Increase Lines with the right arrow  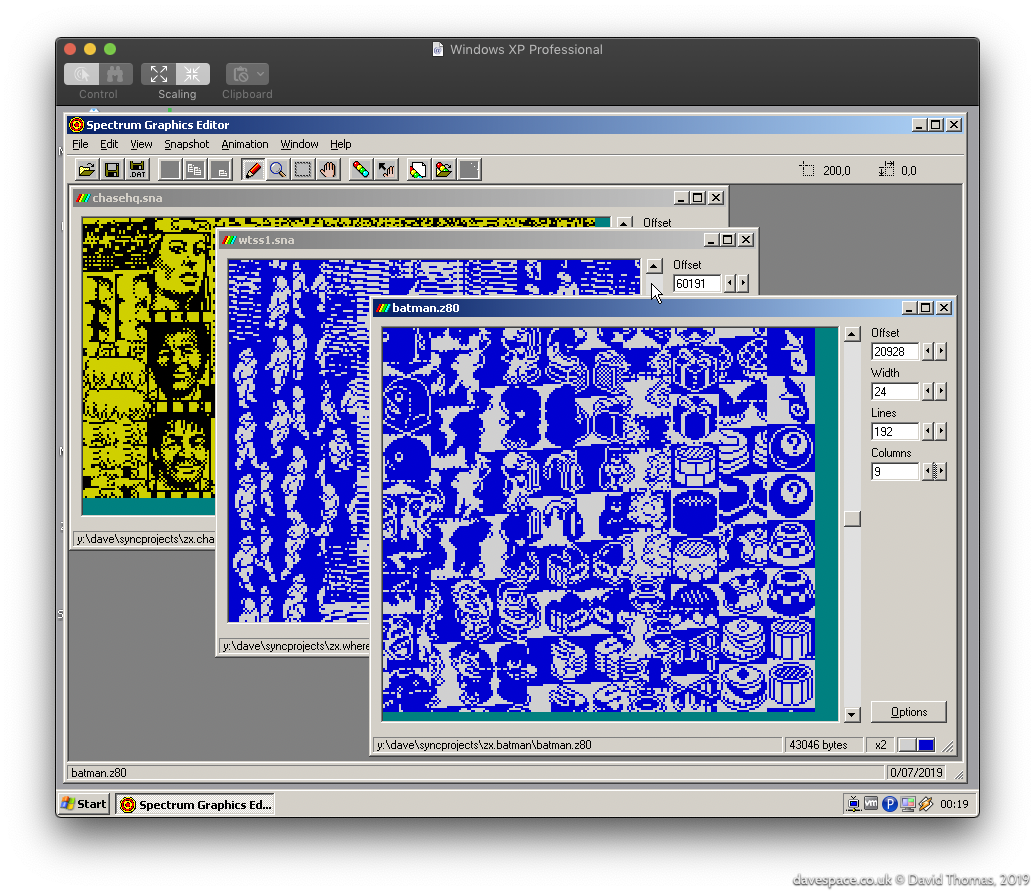coord(941,432)
